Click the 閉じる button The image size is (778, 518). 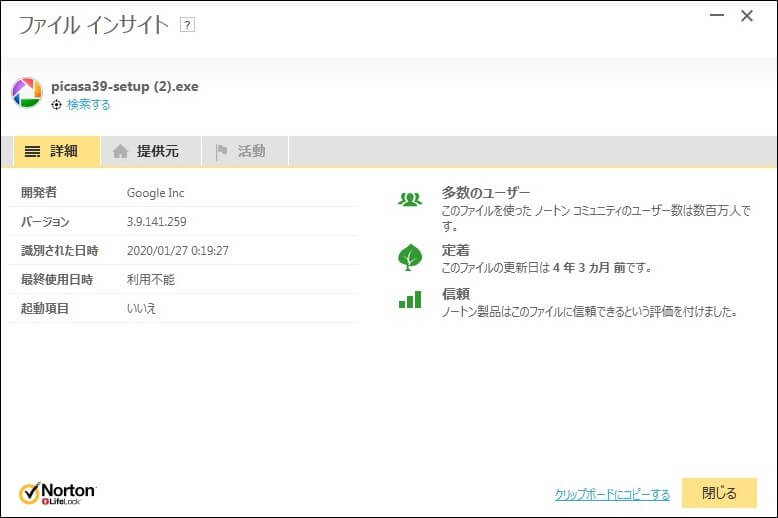tap(719, 493)
